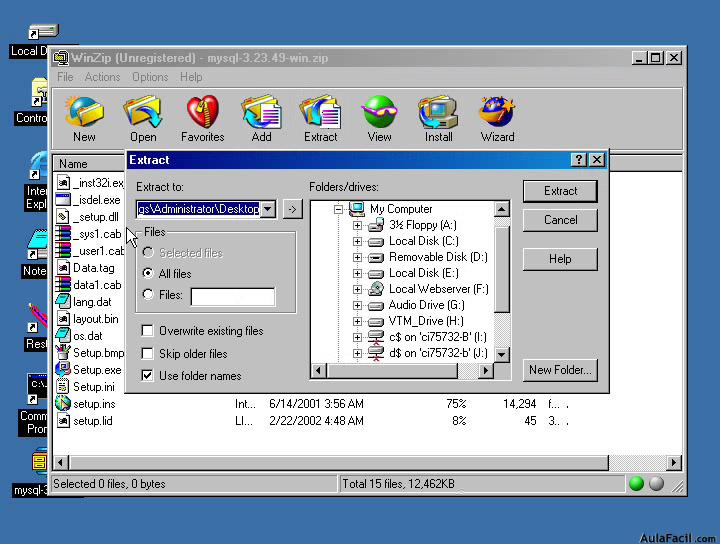
Task: Select the All files radio button
Action: point(148,273)
